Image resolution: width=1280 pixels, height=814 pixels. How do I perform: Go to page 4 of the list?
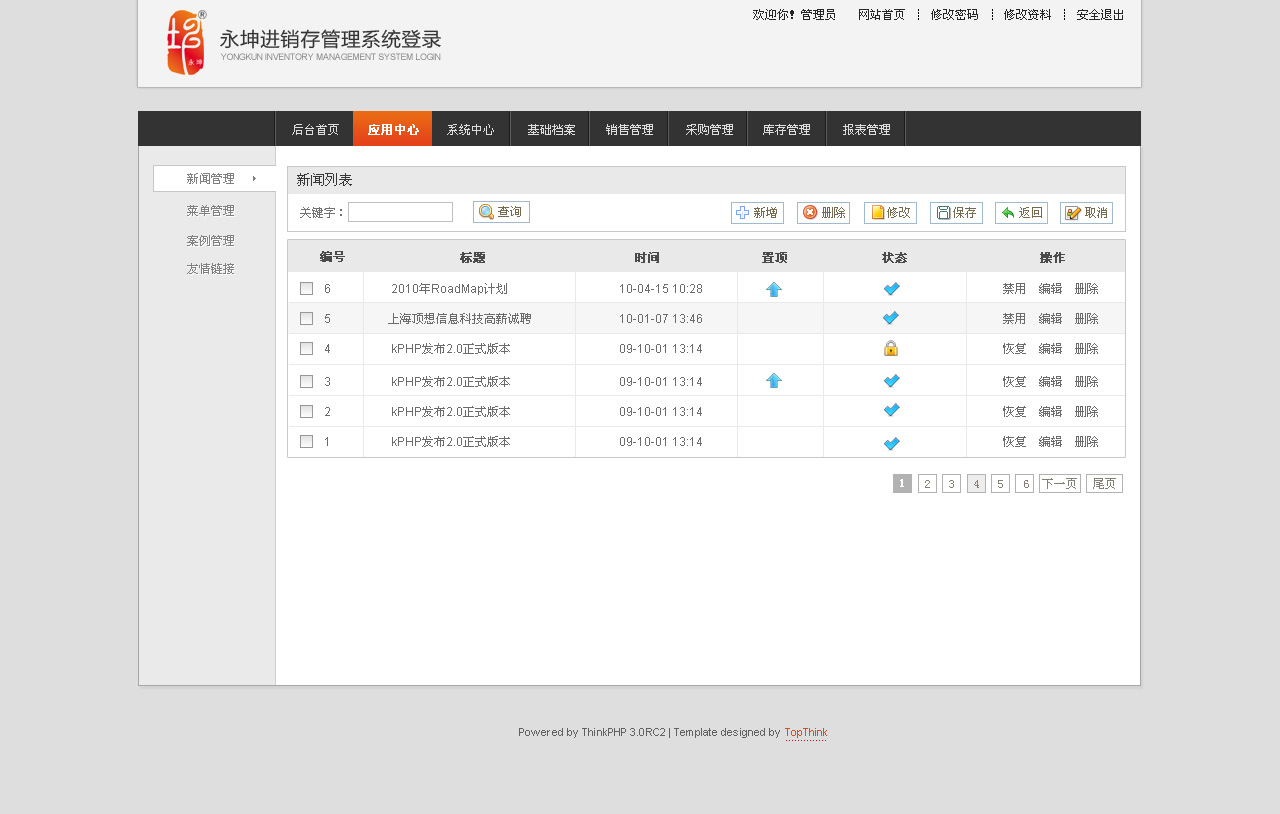[976, 484]
